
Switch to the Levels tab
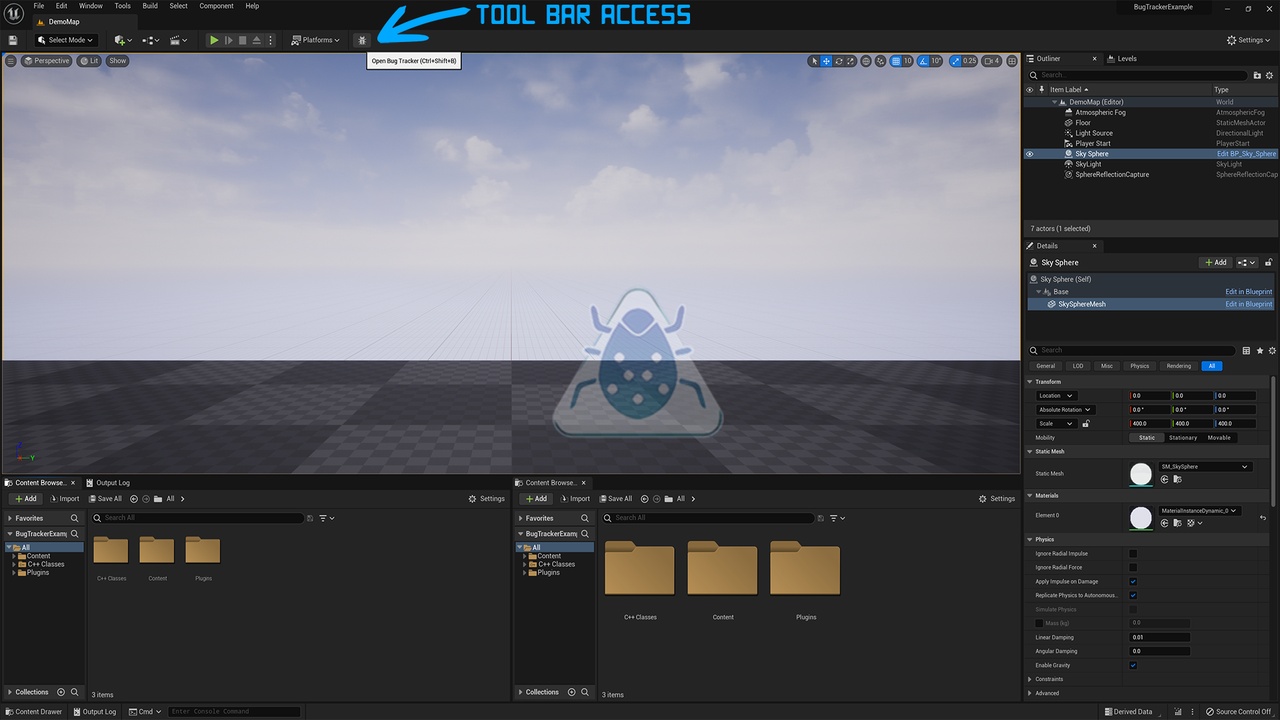coord(1126,59)
